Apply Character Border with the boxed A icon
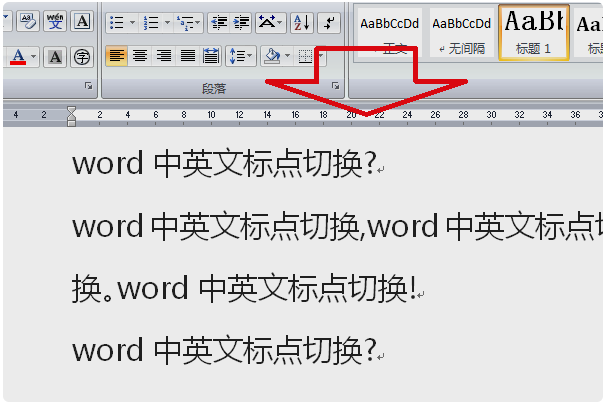 (x=82, y=22)
